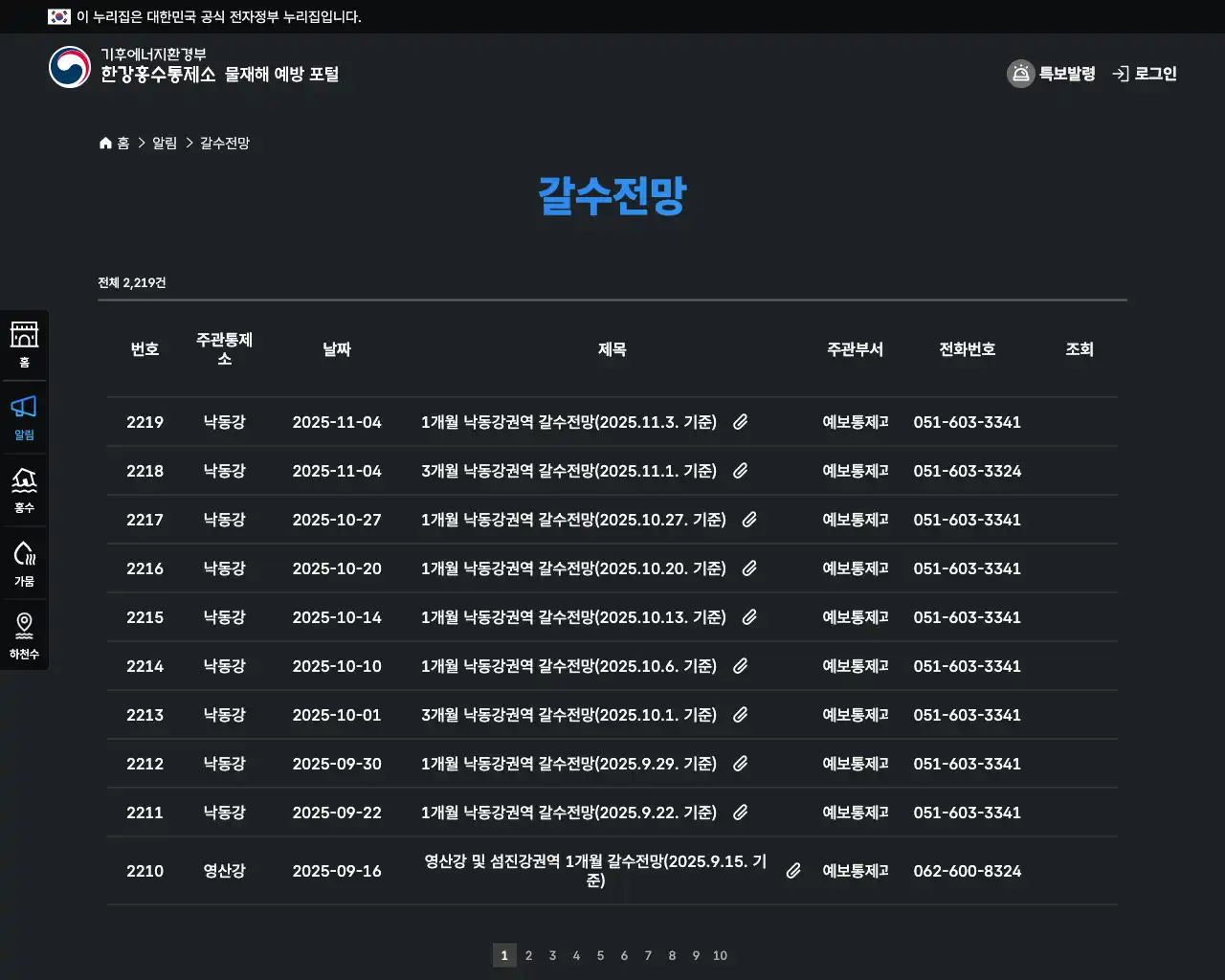
Task: Click the government emblem logo
Action: (x=68, y=67)
